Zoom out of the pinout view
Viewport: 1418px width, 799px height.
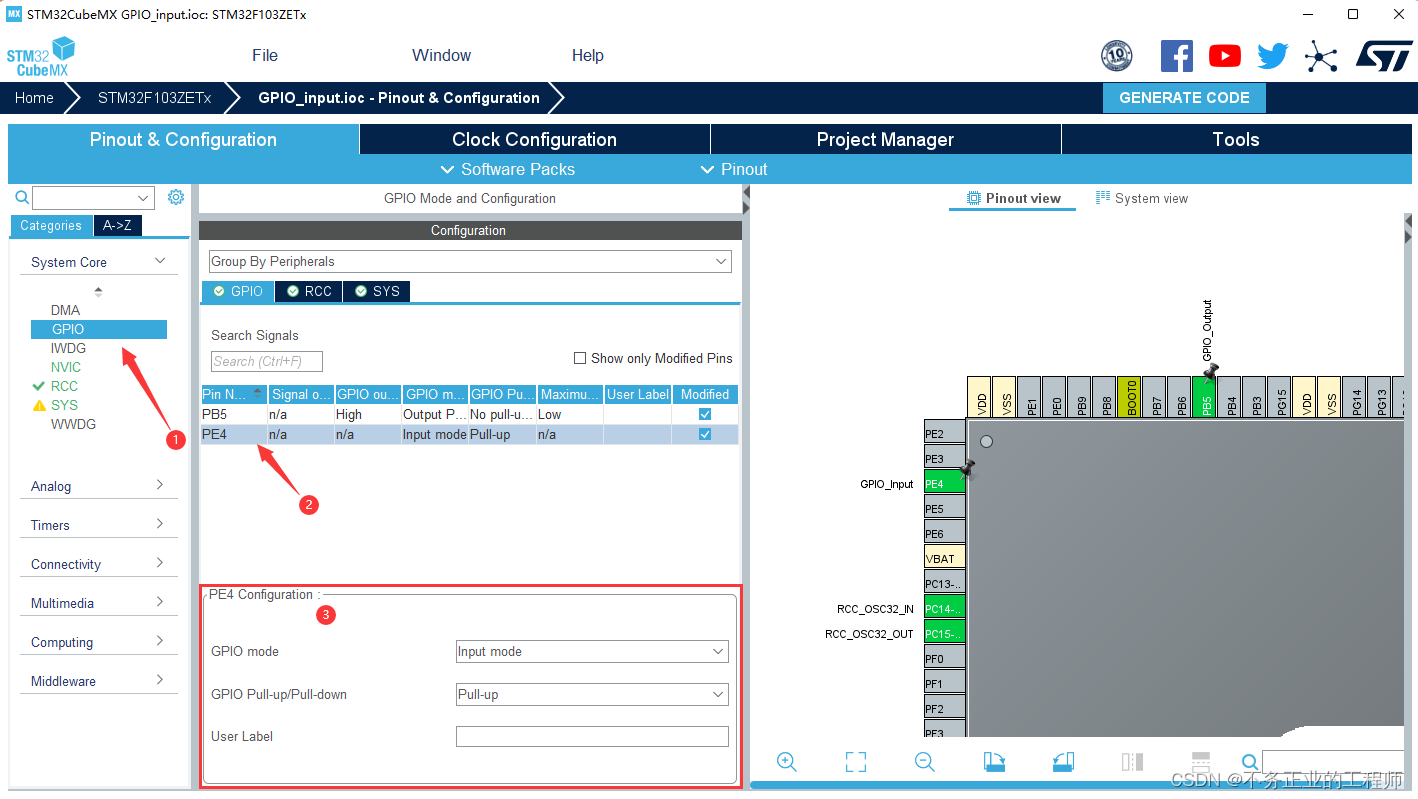coord(925,762)
